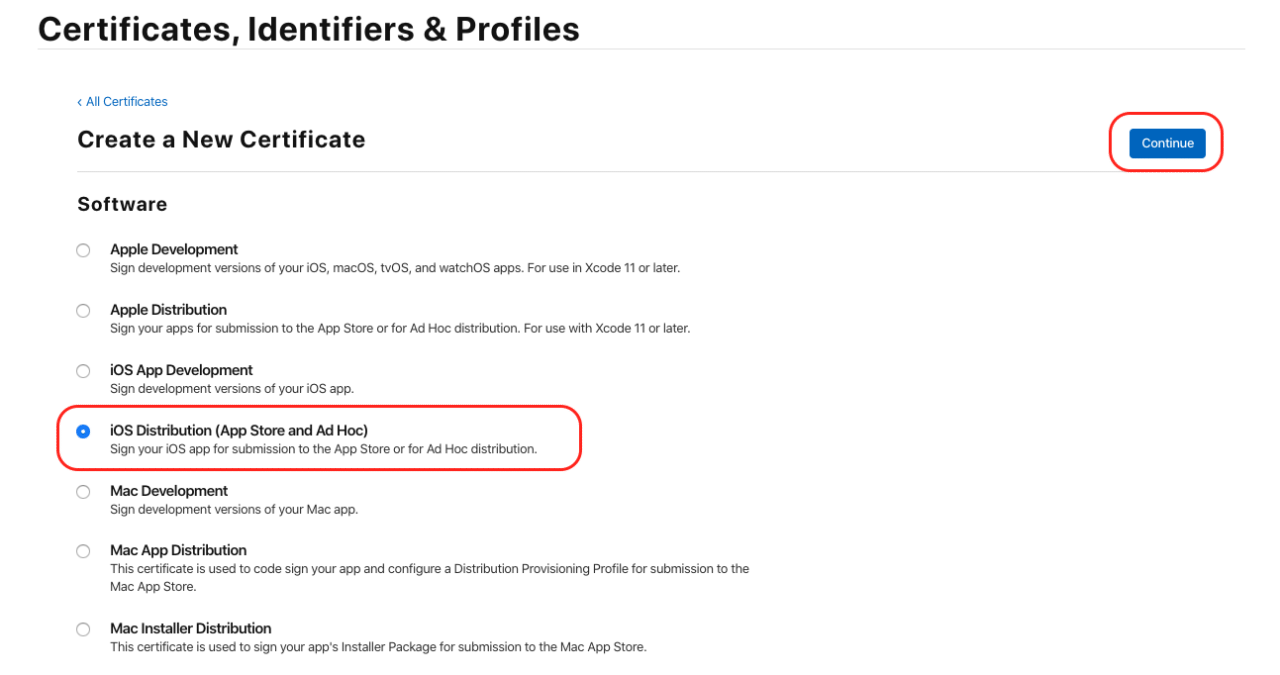Viewport: 1280px width, 675px height.
Task: Click the Apple Distribution label text
Action: (x=168, y=310)
